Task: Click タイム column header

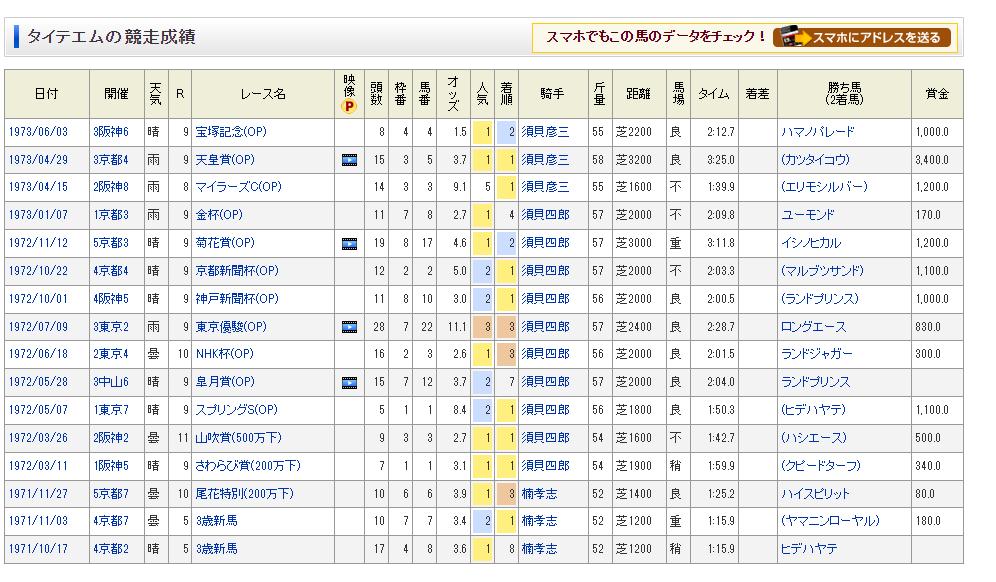Action: click(714, 94)
